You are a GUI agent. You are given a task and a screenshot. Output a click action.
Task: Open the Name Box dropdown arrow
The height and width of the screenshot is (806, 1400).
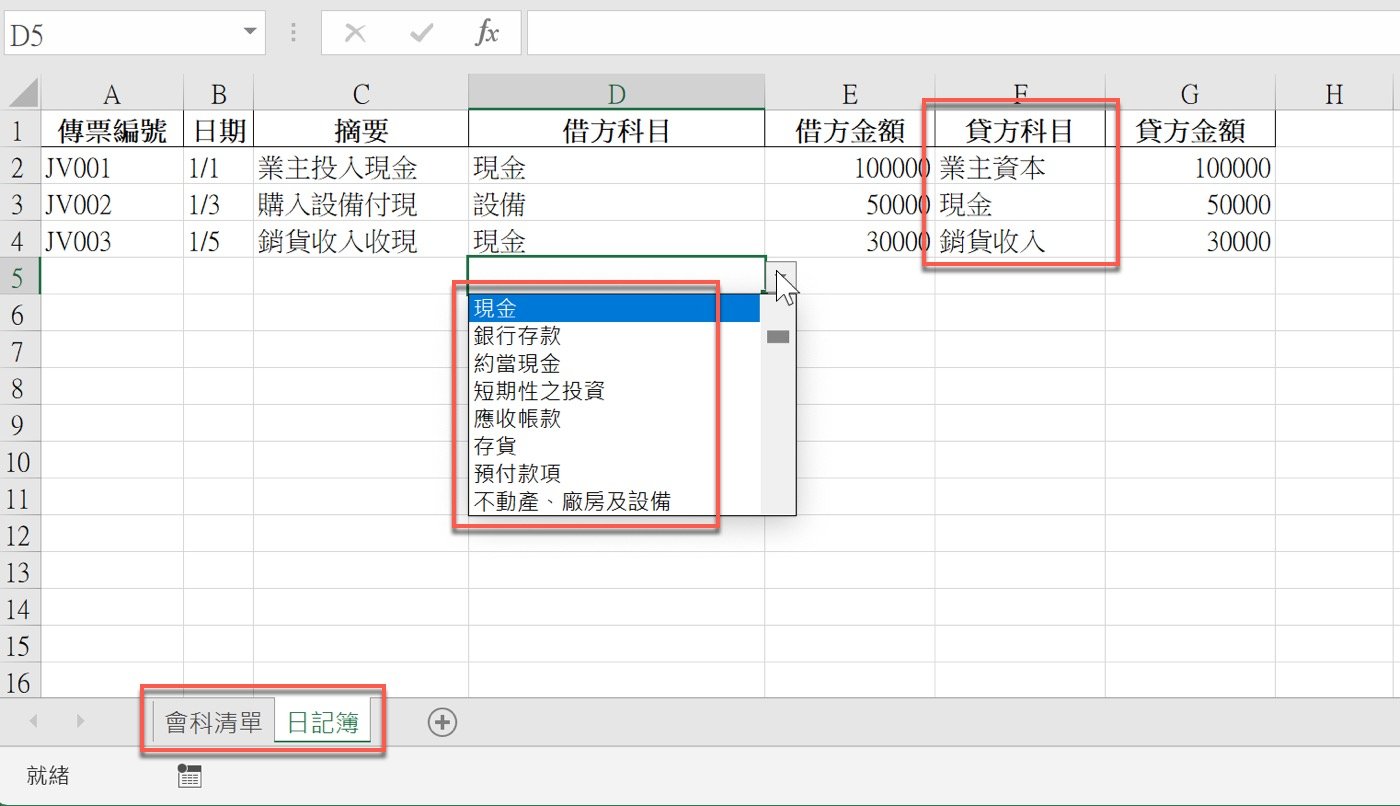click(252, 32)
